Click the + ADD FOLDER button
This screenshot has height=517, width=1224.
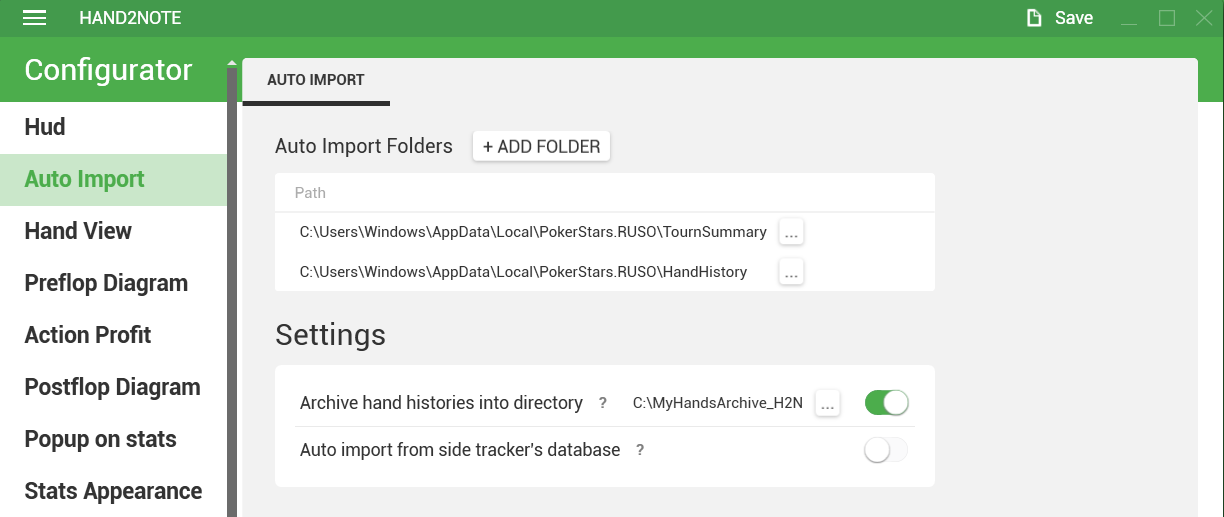(541, 146)
